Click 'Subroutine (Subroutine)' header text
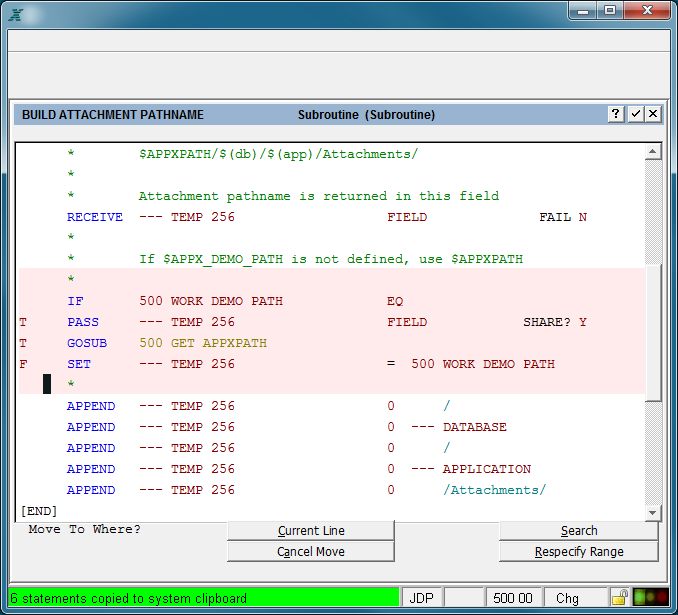Screen dimensions: 678x615 (366, 115)
